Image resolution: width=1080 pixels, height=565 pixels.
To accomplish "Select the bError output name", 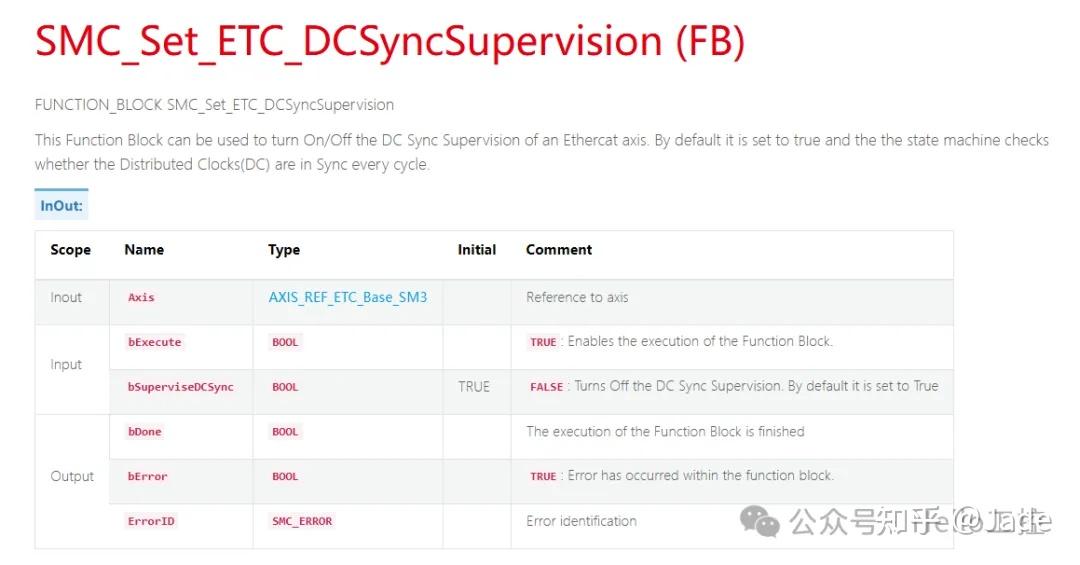I will click(147, 477).
